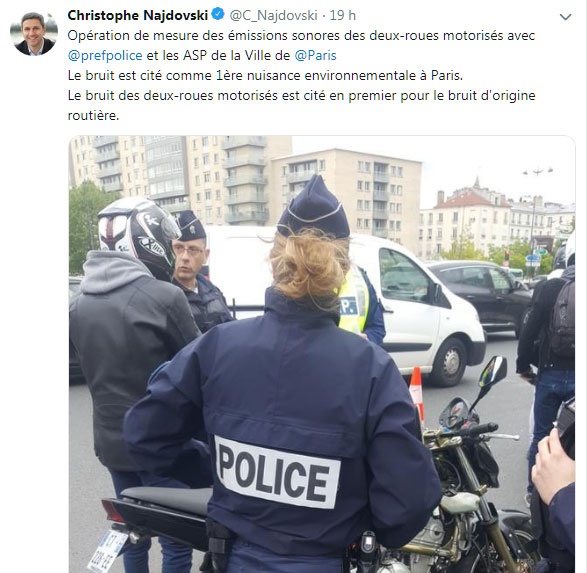
Task: Click the motorcycle mirror in the photo
Action: [493, 372]
